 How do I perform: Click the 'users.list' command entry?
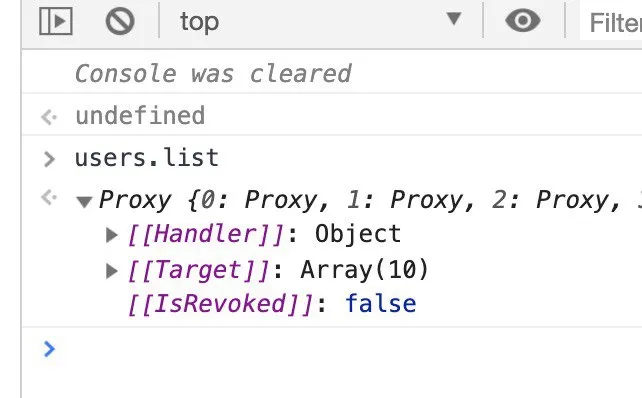147,158
